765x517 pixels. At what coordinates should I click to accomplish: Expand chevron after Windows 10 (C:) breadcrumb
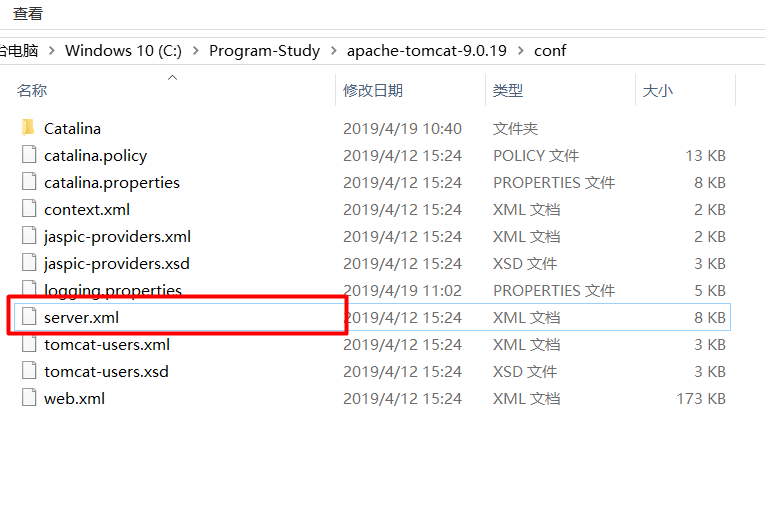click(x=196, y=51)
